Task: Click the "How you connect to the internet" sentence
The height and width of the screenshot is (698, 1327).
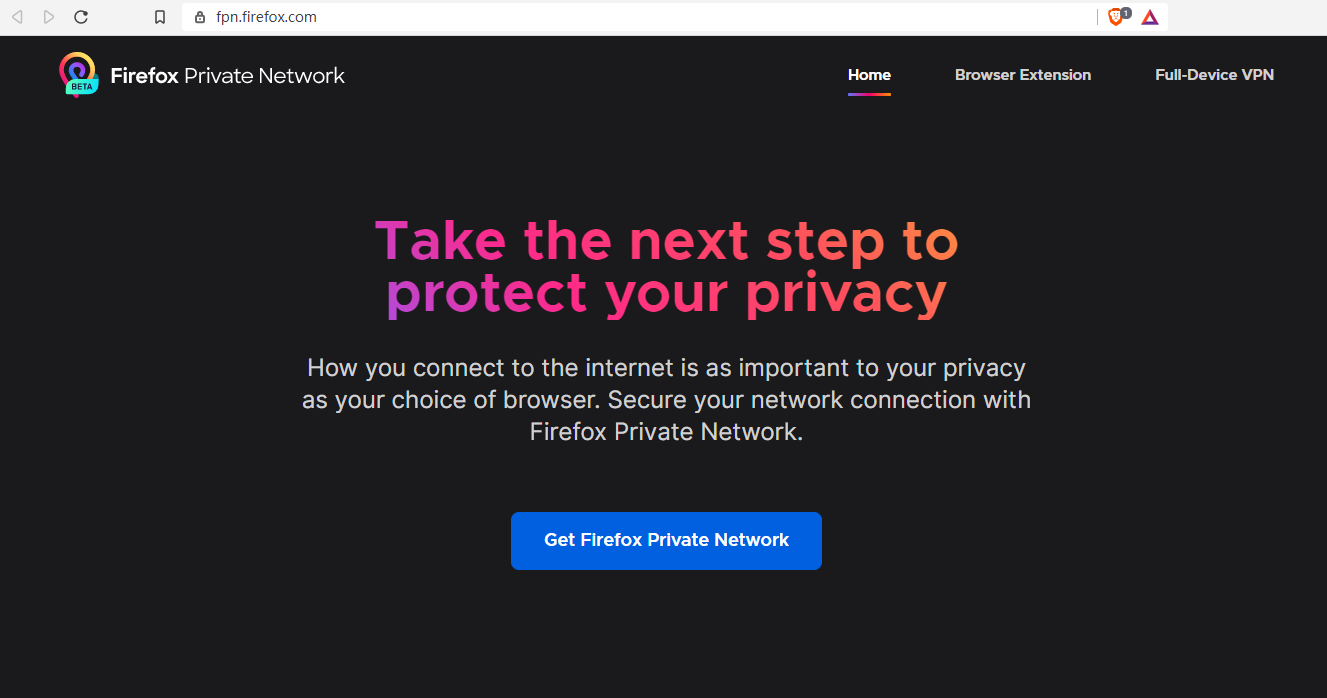Action: pyautogui.click(x=666, y=368)
